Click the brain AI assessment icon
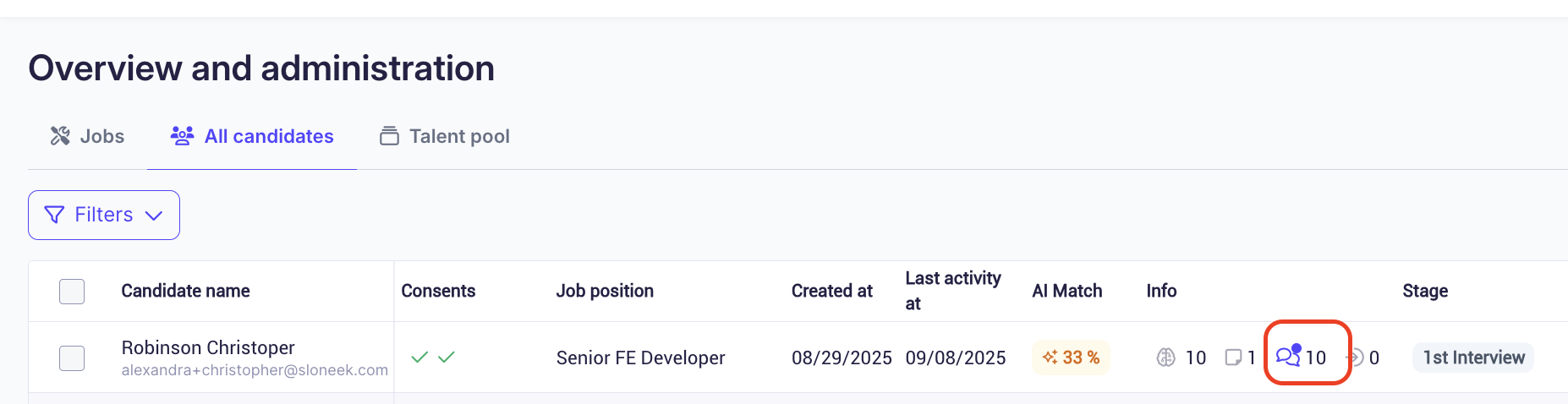 pyautogui.click(x=1165, y=358)
